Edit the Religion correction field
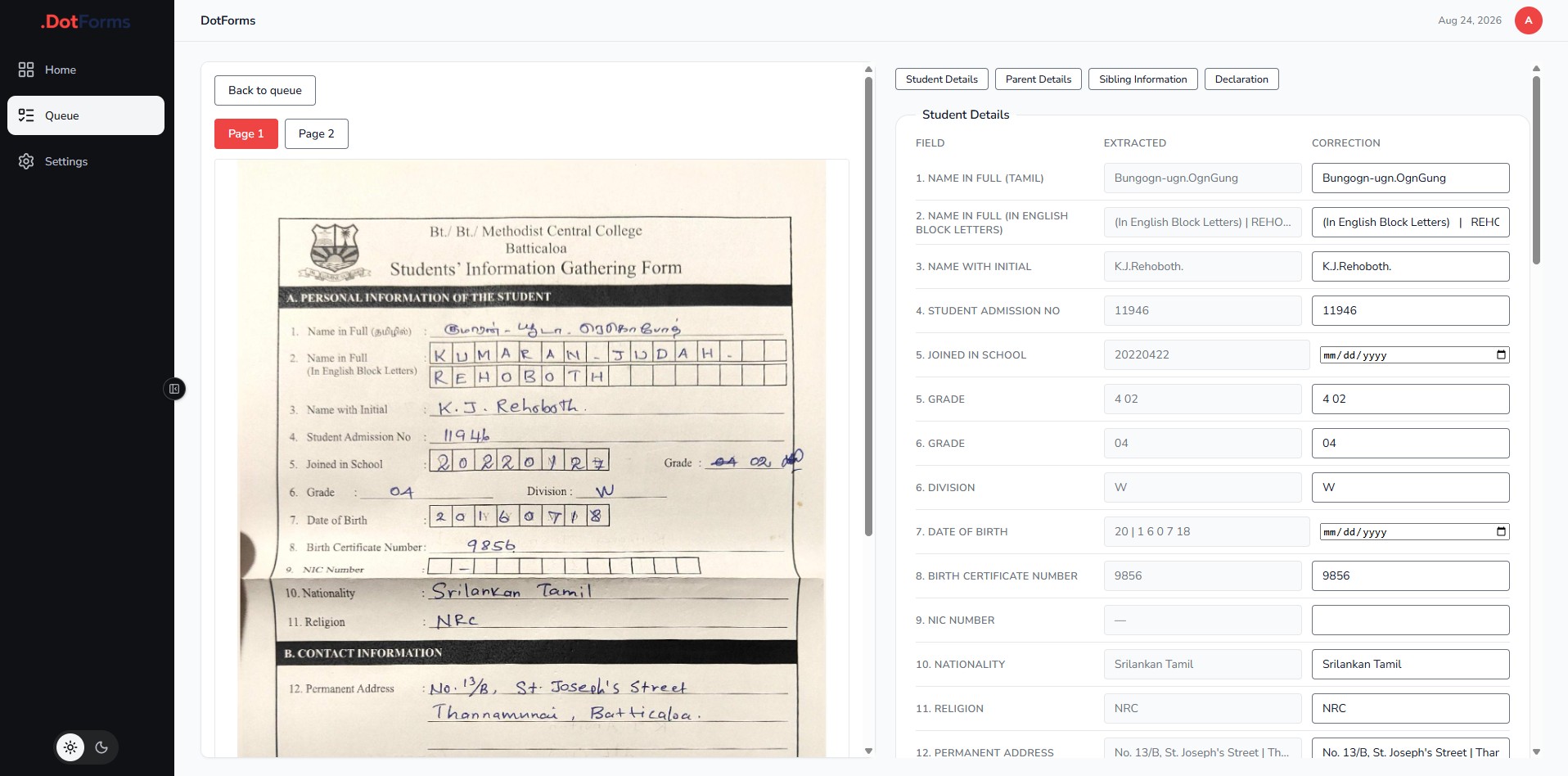 1411,708
